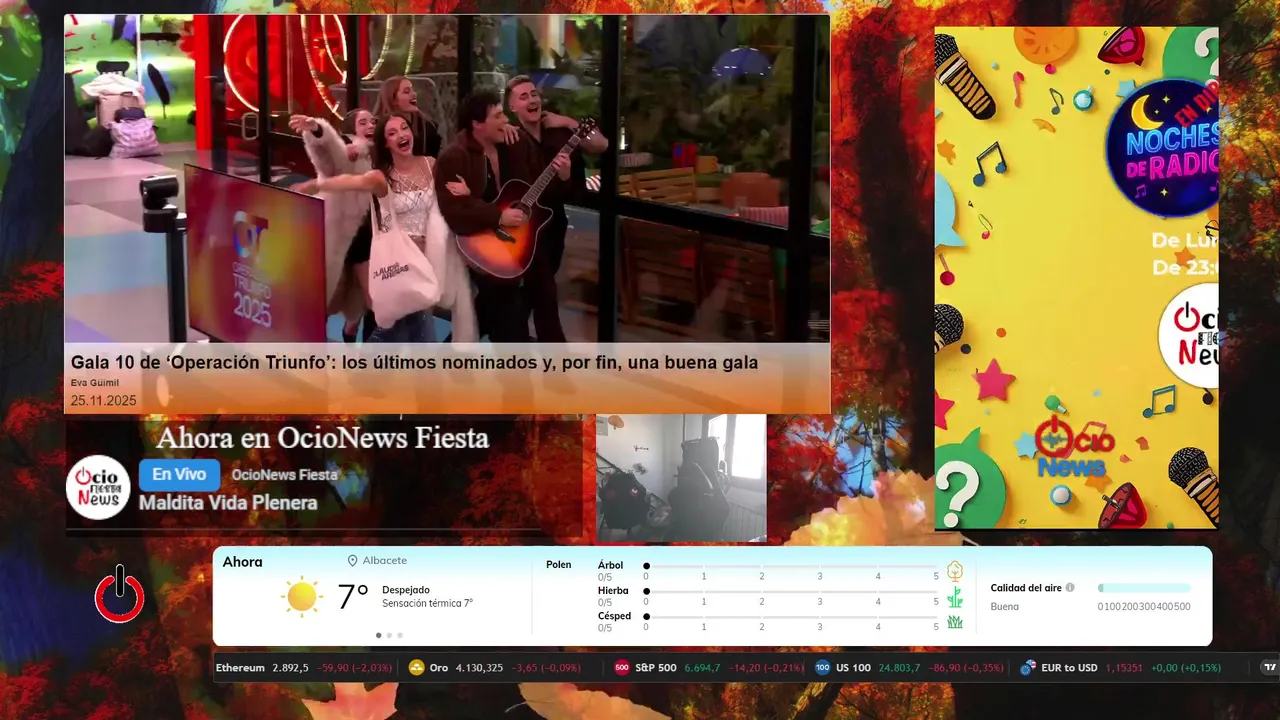Image resolution: width=1280 pixels, height=720 pixels.
Task: Open the Operación Triunfo gala headline
Action: coord(414,363)
